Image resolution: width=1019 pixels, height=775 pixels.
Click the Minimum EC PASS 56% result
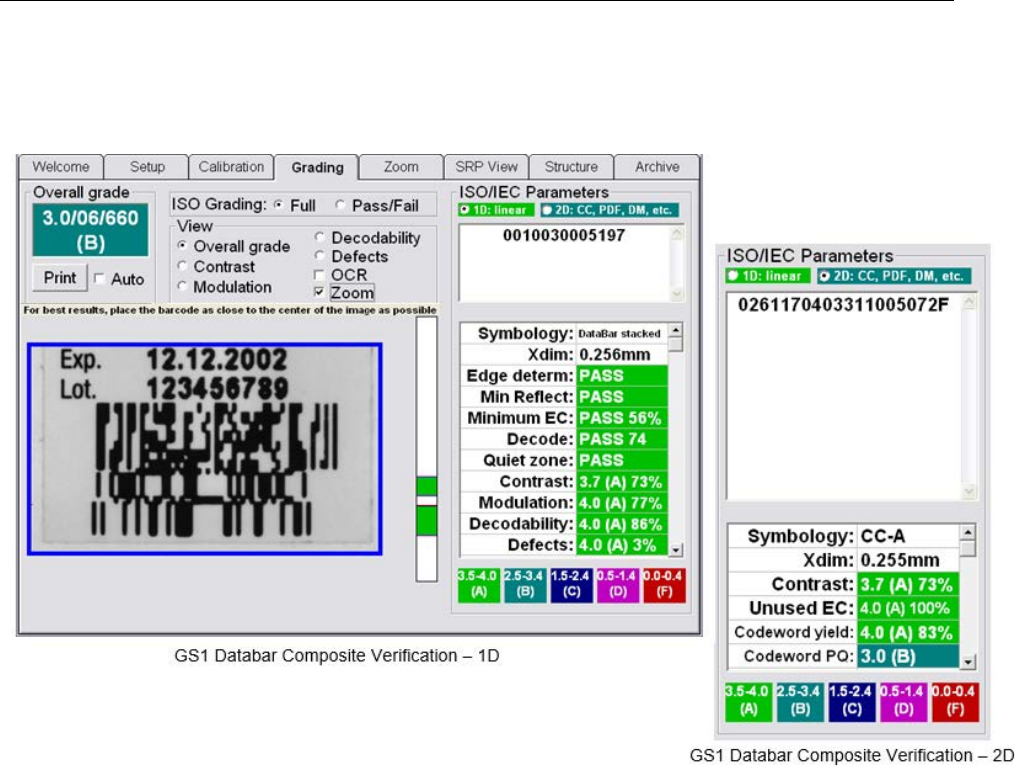tap(622, 418)
